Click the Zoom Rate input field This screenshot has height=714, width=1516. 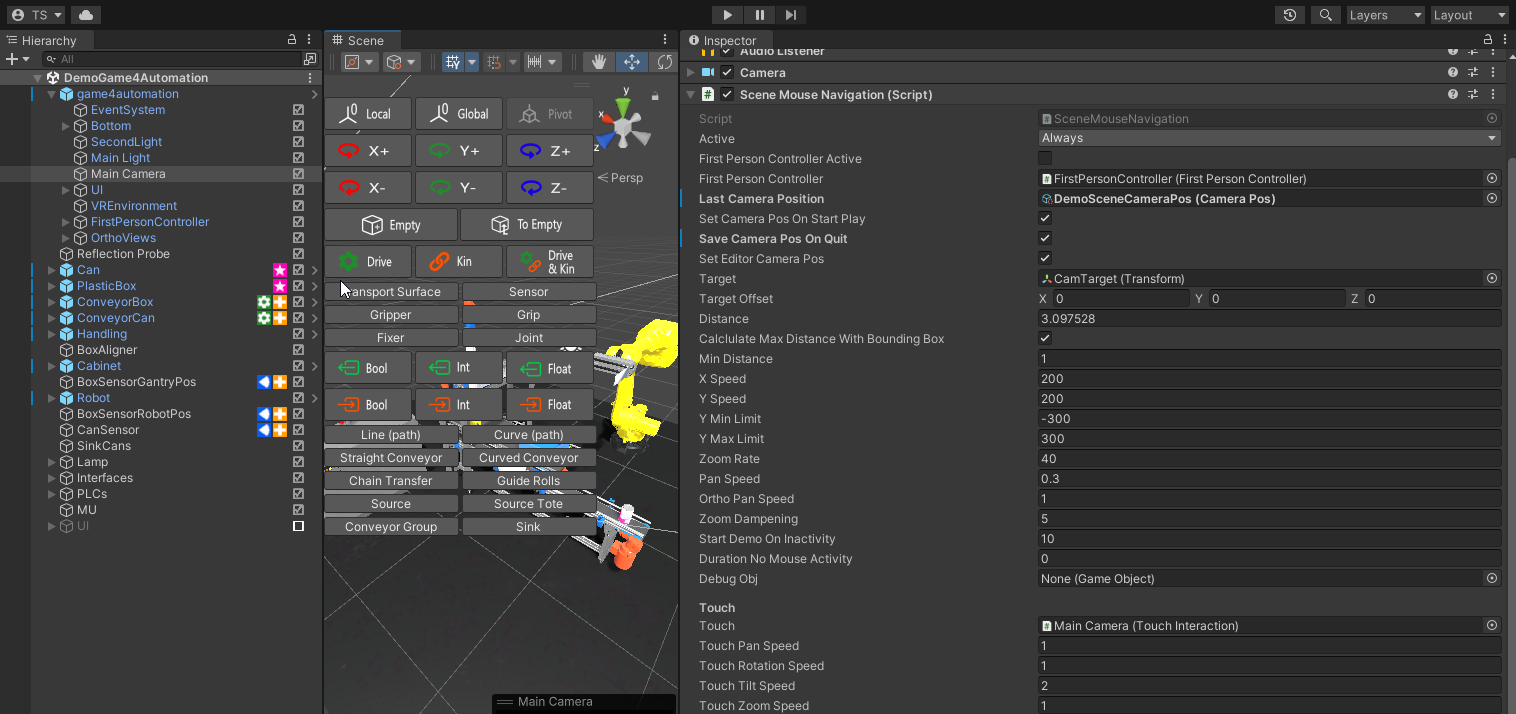[1270, 459]
